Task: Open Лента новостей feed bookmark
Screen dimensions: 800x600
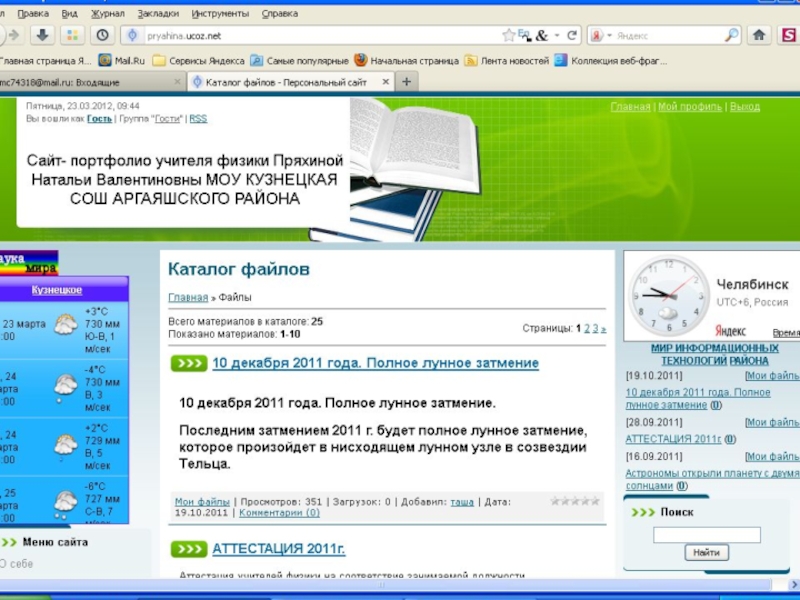Action: tap(507, 61)
